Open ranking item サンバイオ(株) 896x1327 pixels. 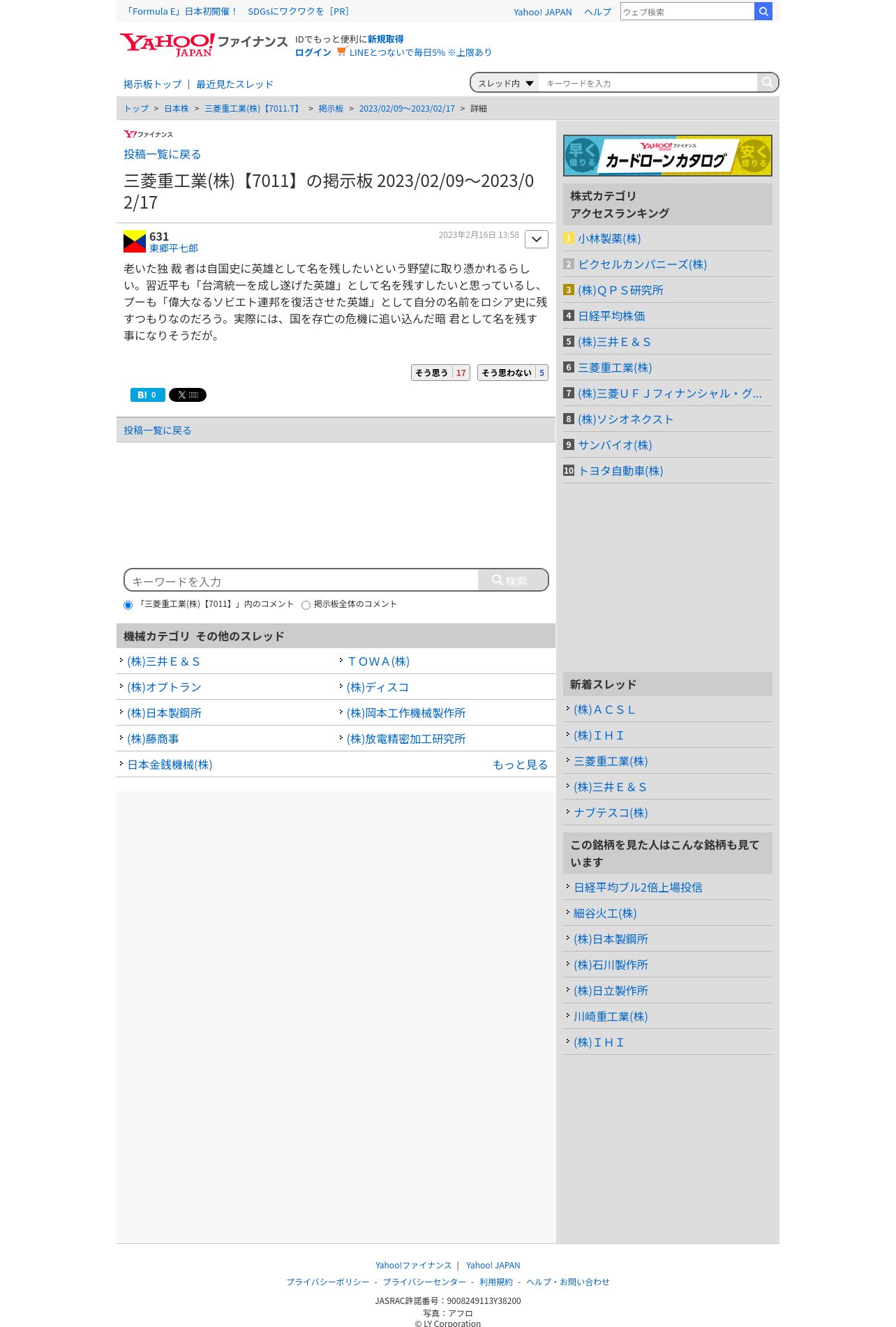615,445
